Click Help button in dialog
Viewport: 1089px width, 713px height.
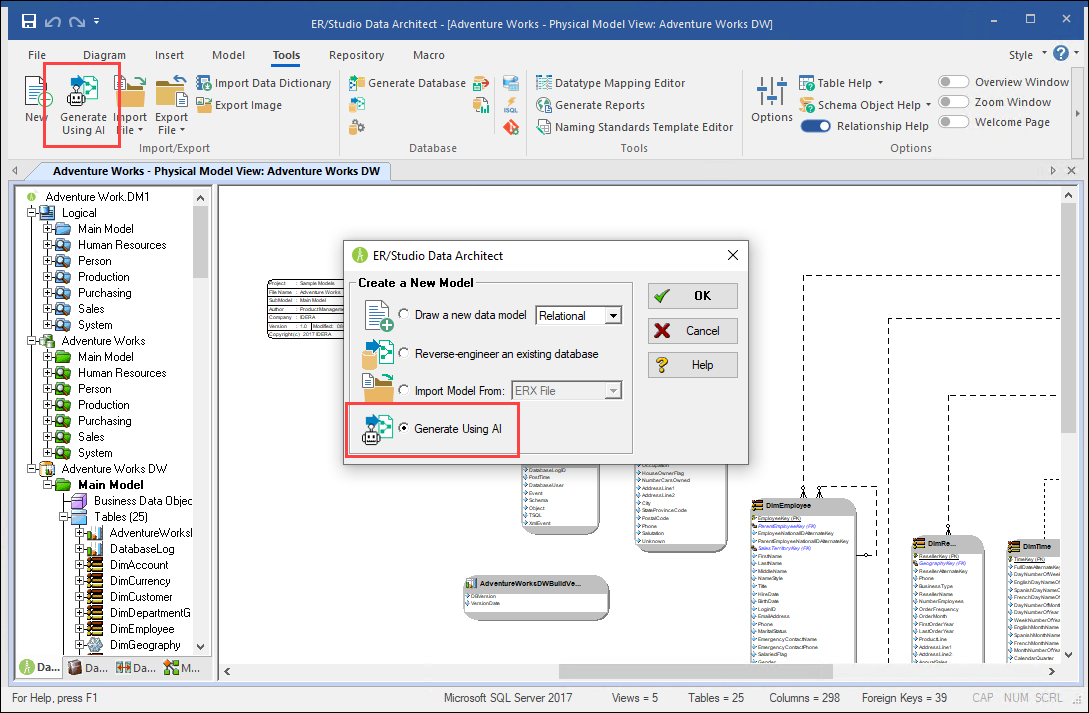[692, 364]
